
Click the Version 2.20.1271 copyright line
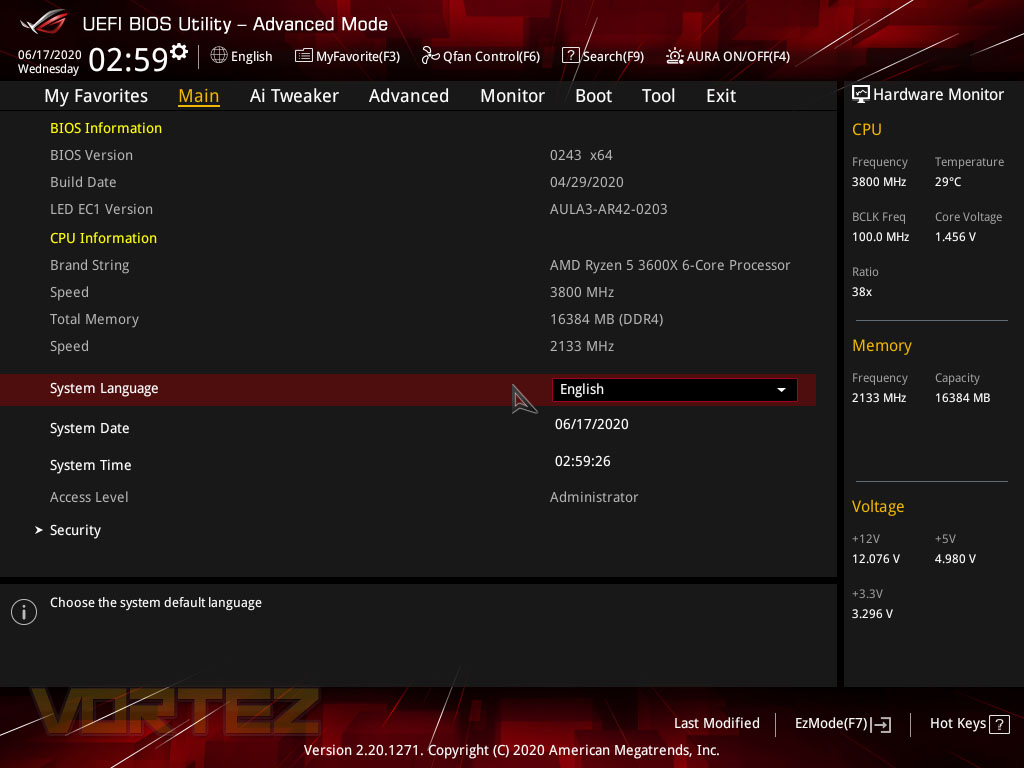click(x=511, y=750)
